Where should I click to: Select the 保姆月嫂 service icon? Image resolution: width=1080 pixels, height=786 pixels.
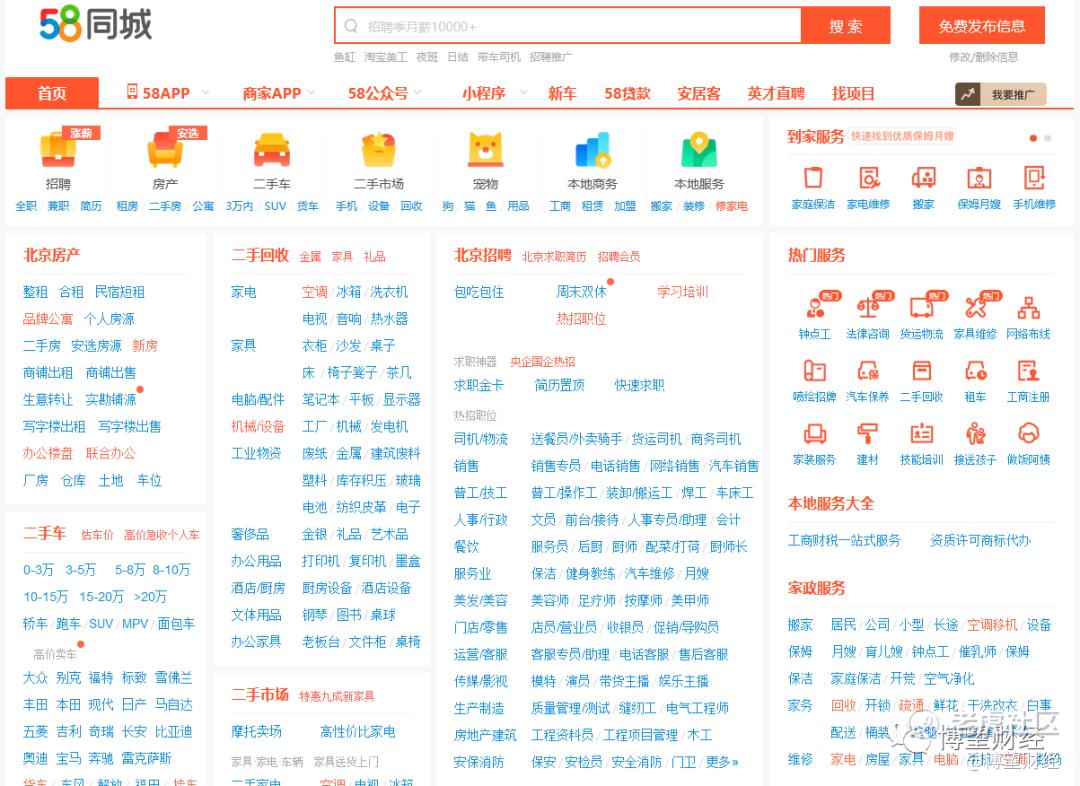[979, 178]
